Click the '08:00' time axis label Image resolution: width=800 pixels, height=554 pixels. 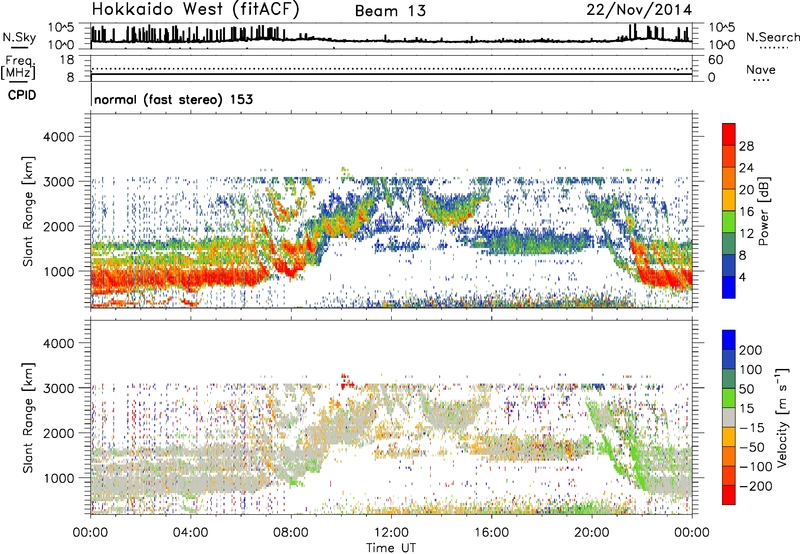pyautogui.click(x=291, y=533)
